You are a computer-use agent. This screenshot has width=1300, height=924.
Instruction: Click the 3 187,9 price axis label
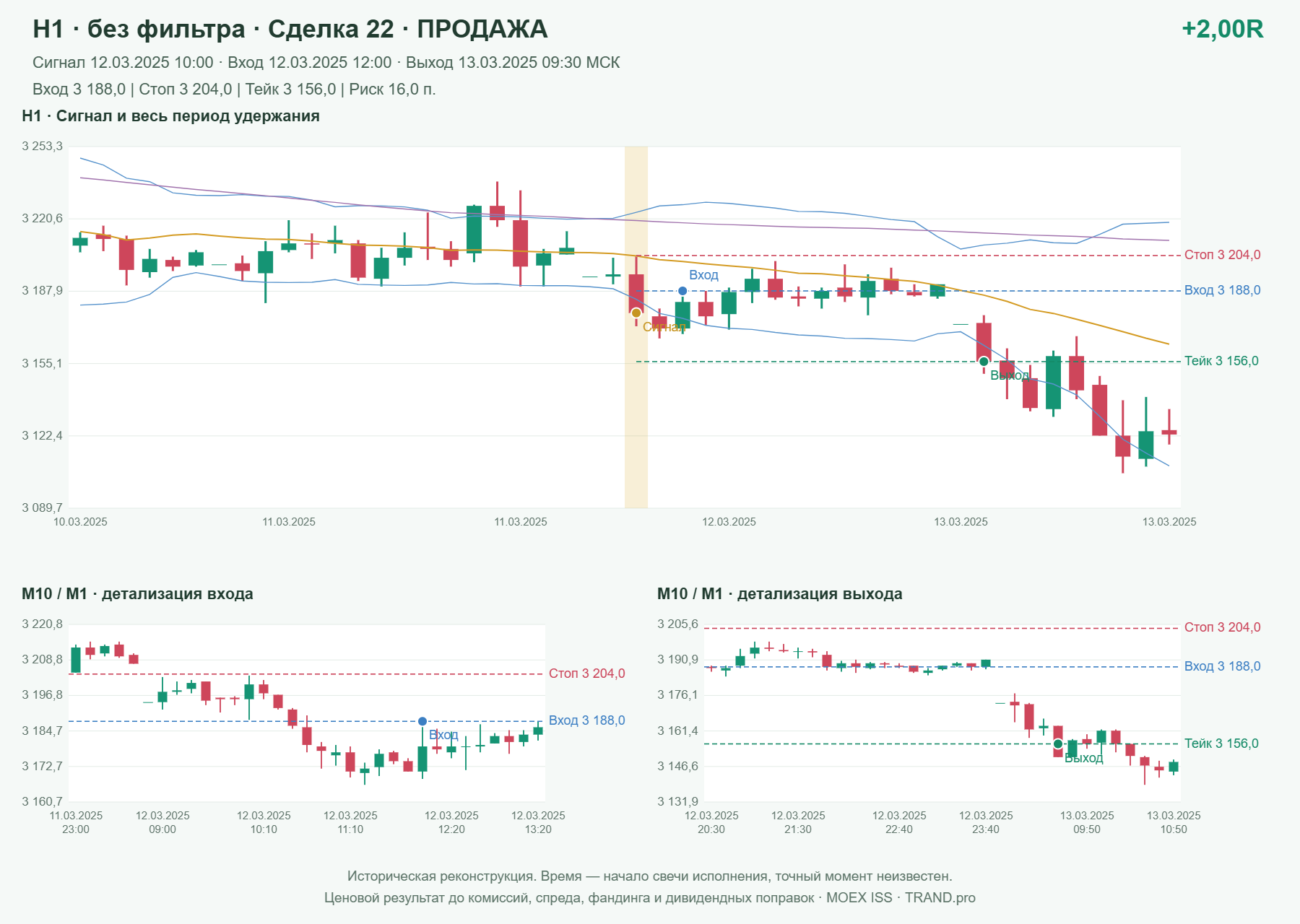point(43,291)
